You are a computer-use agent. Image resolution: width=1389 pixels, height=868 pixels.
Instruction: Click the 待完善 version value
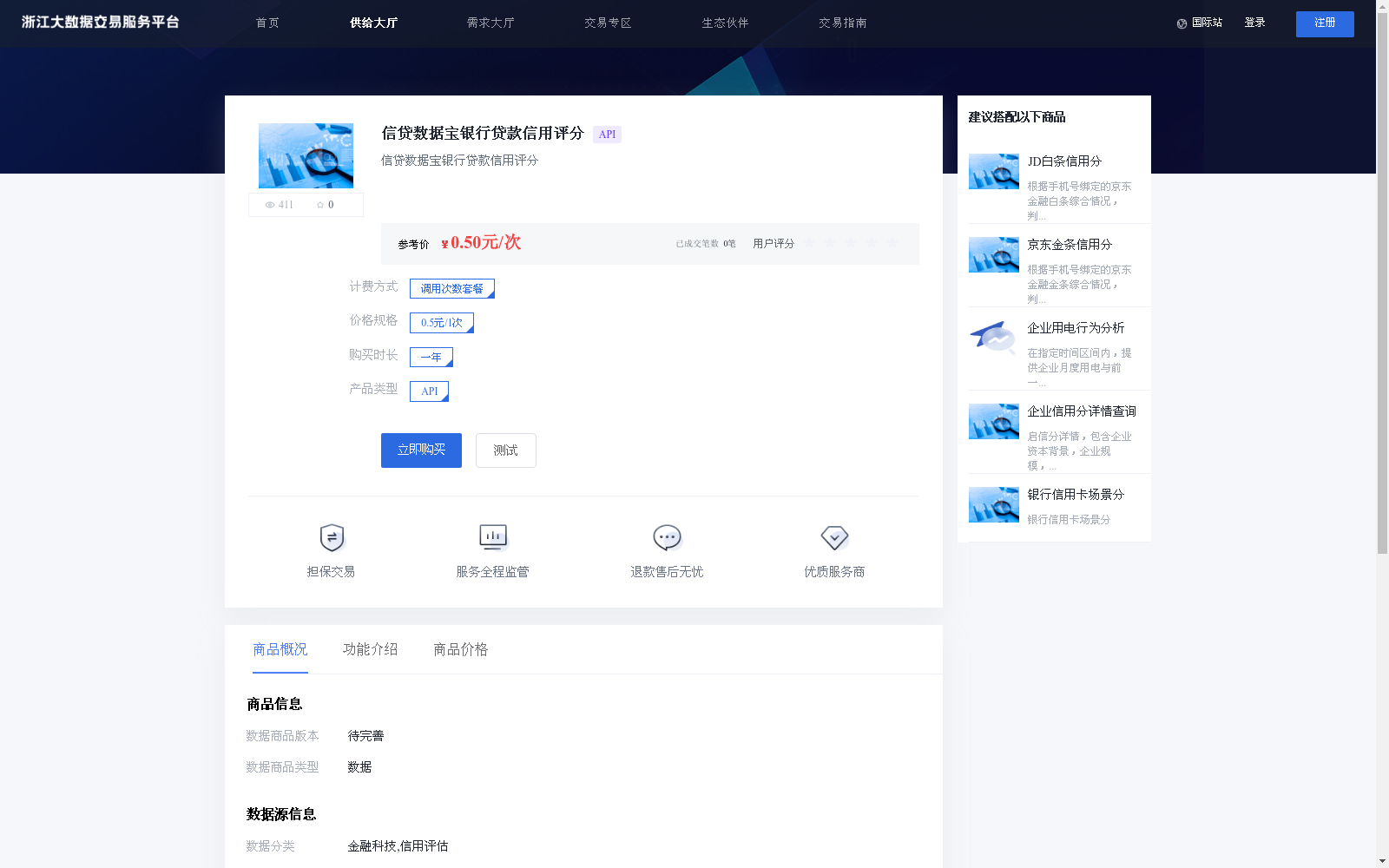pyautogui.click(x=365, y=736)
